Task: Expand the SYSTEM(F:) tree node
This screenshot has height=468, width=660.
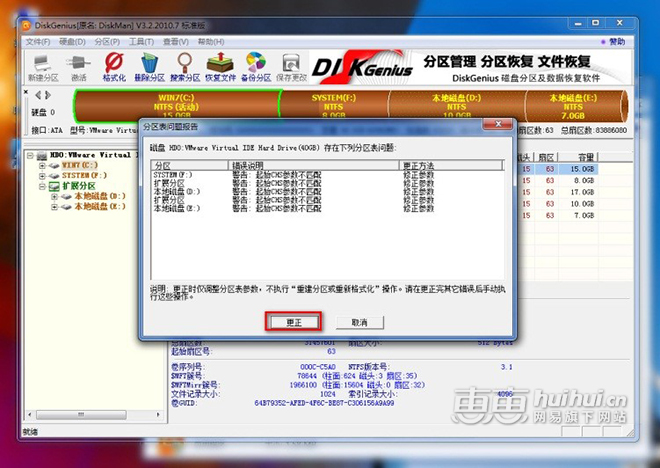Action: (42, 176)
